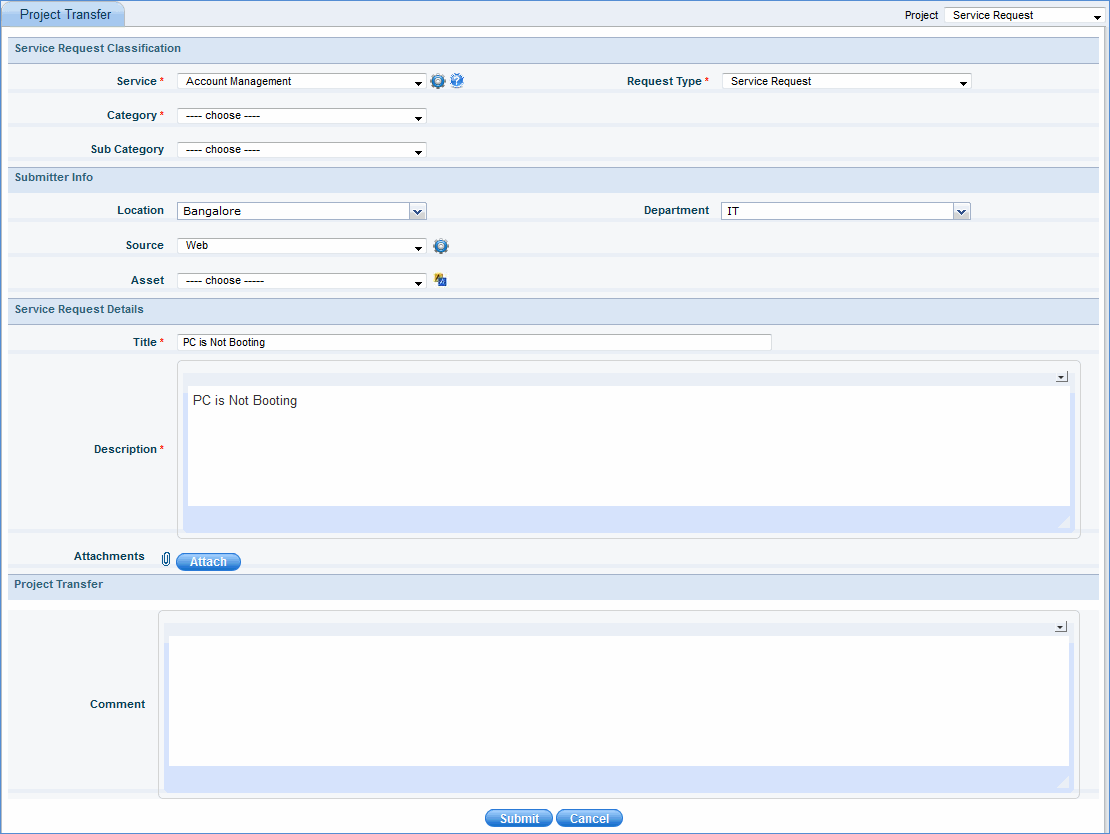Image resolution: width=1110 pixels, height=834 pixels.
Task: Click the asset lookup icon beside Asset
Action: click(440, 281)
